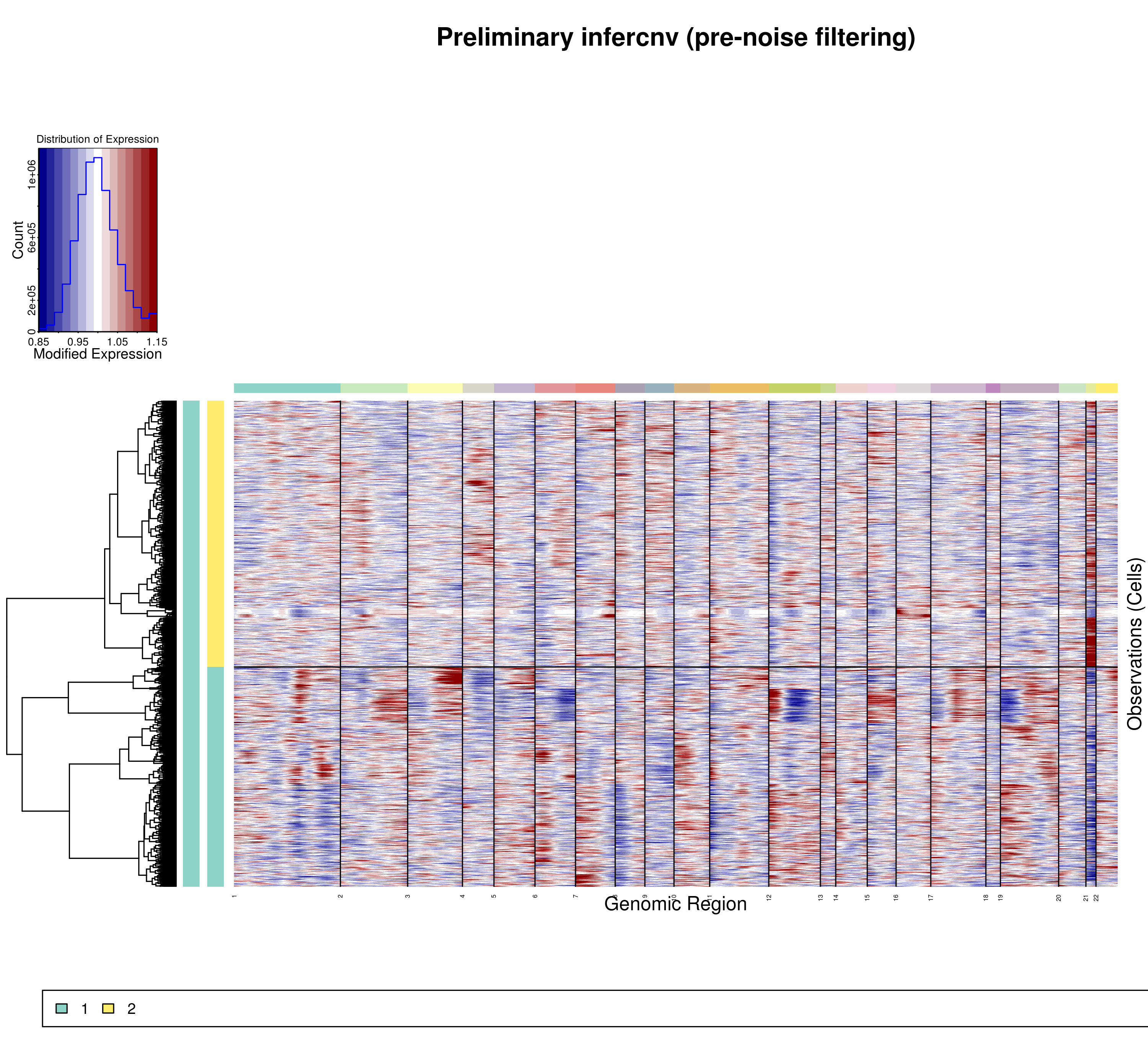Click the yellow chromosome 22 color bar
Image resolution: width=1148 pixels, height=1064 pixels.
(x=1107, y=388)
